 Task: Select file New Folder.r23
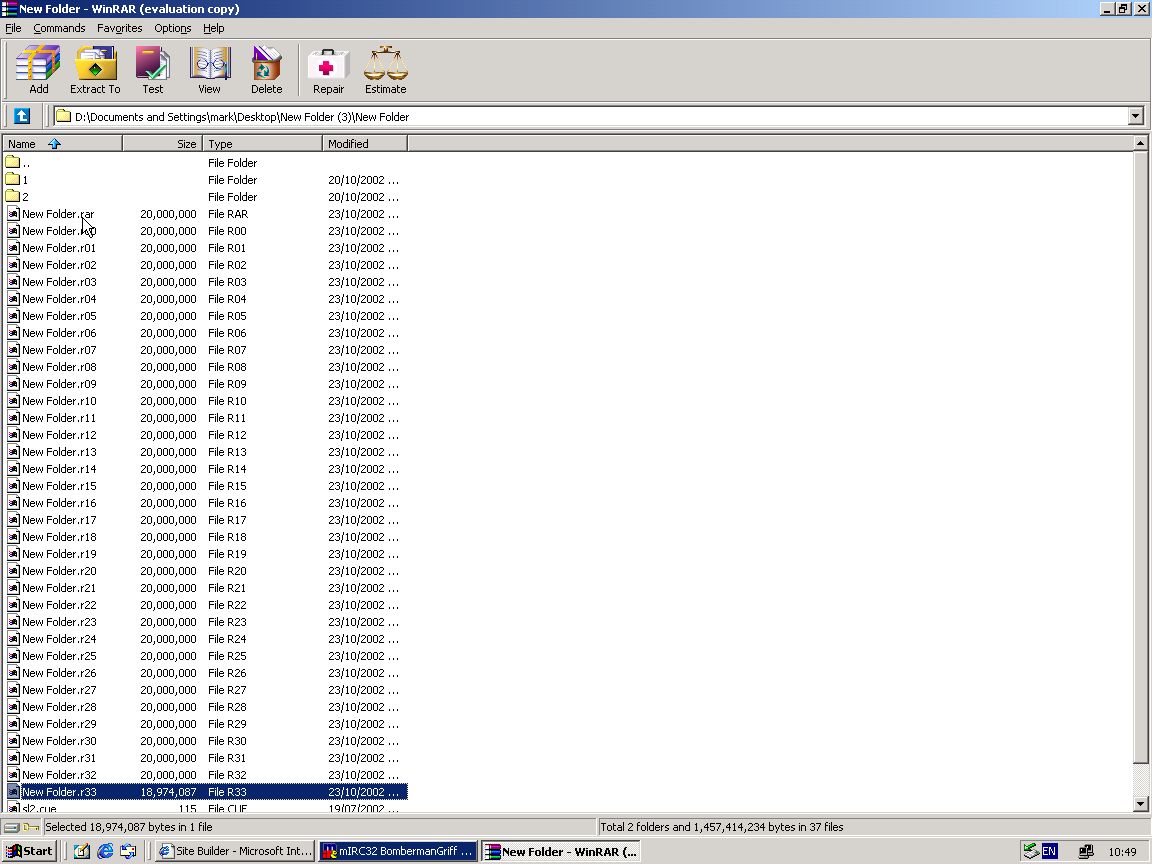pyautogui.click(x=59, y=622)
